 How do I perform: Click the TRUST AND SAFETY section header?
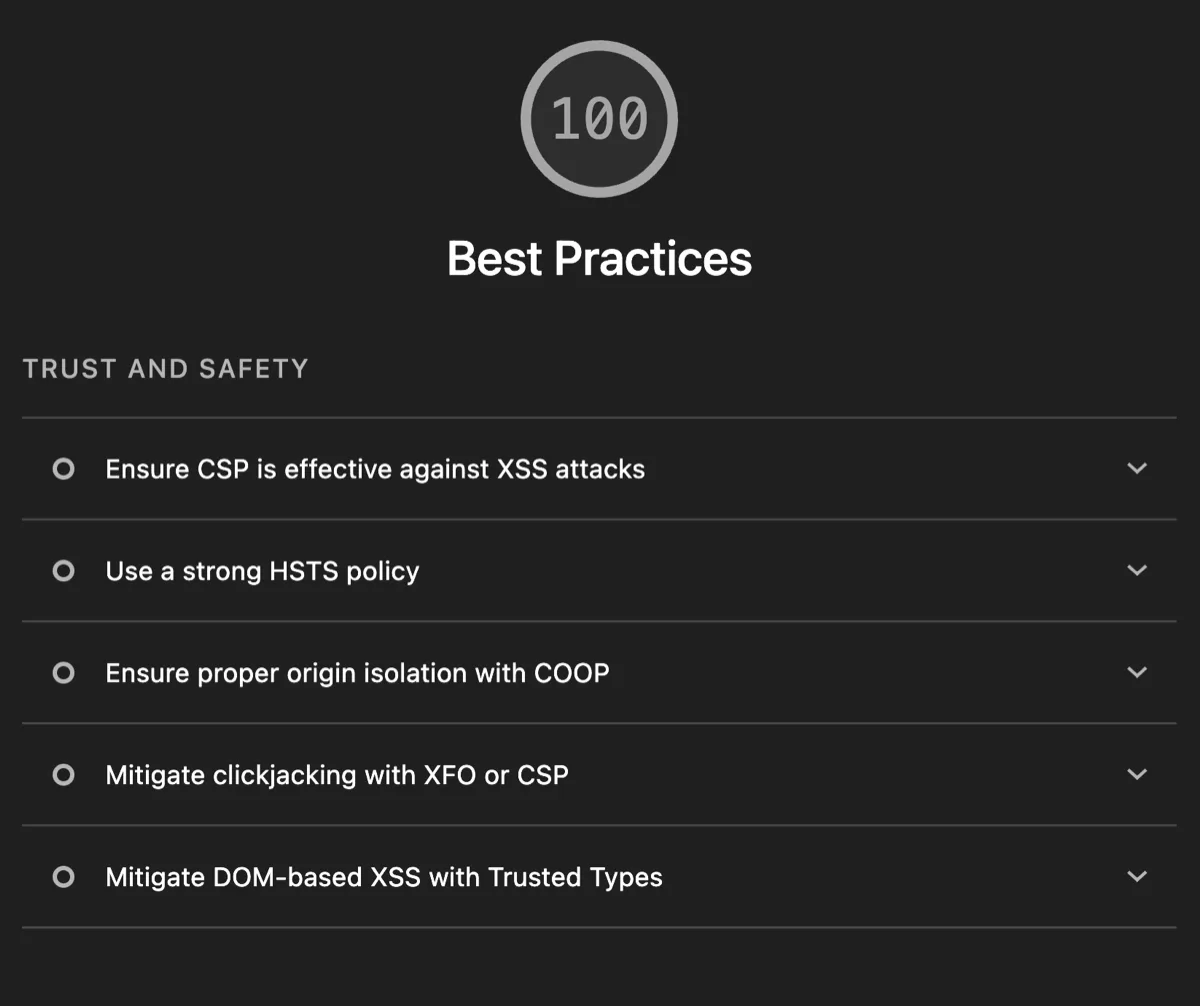point(166,368)
